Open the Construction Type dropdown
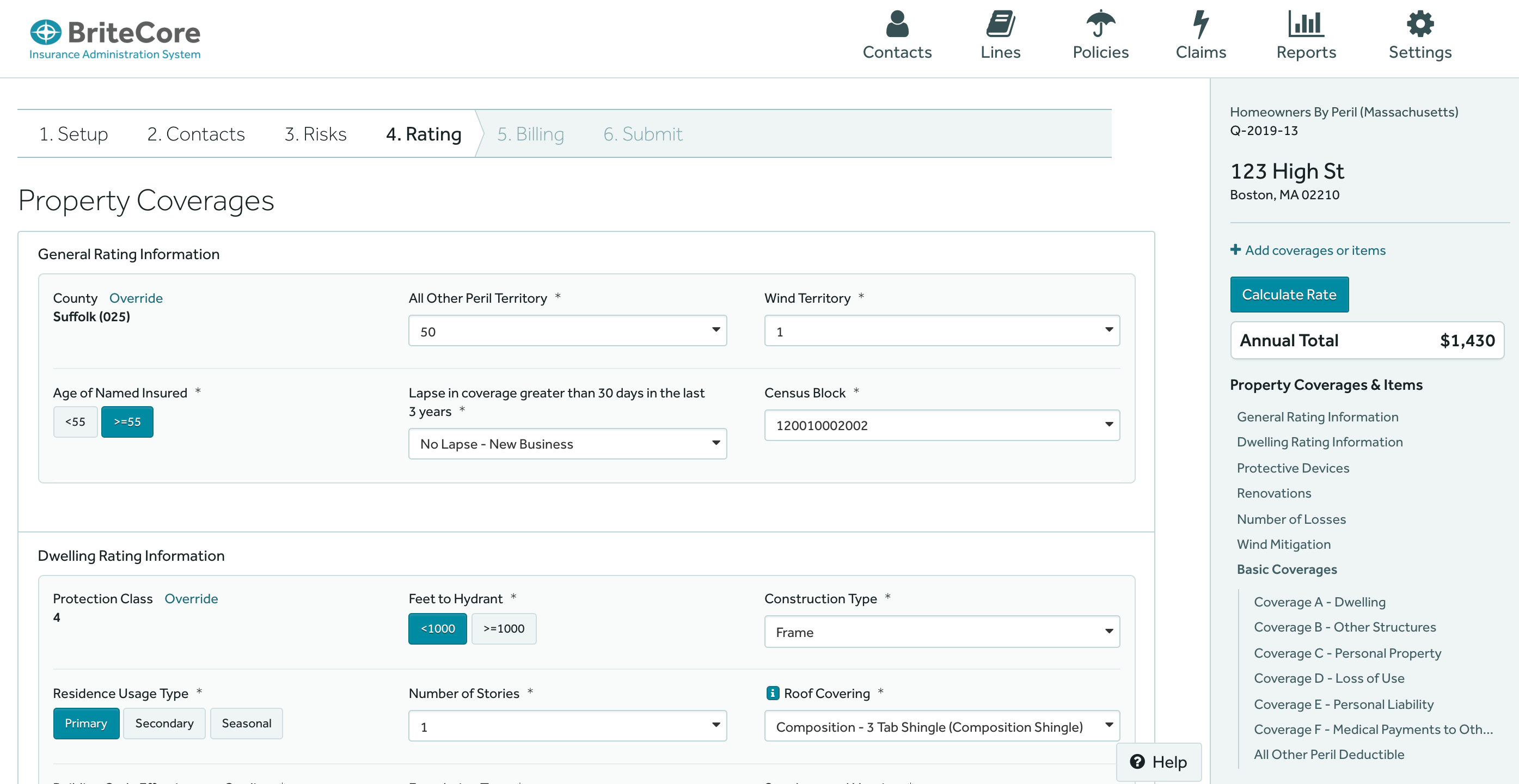 point(941,633)
